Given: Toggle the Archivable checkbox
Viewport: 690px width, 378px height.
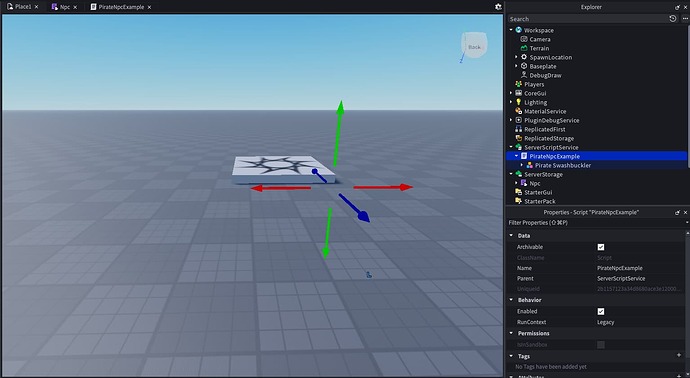Looking at the screenshot, I should pyautogui.click(x=601, y=247).
